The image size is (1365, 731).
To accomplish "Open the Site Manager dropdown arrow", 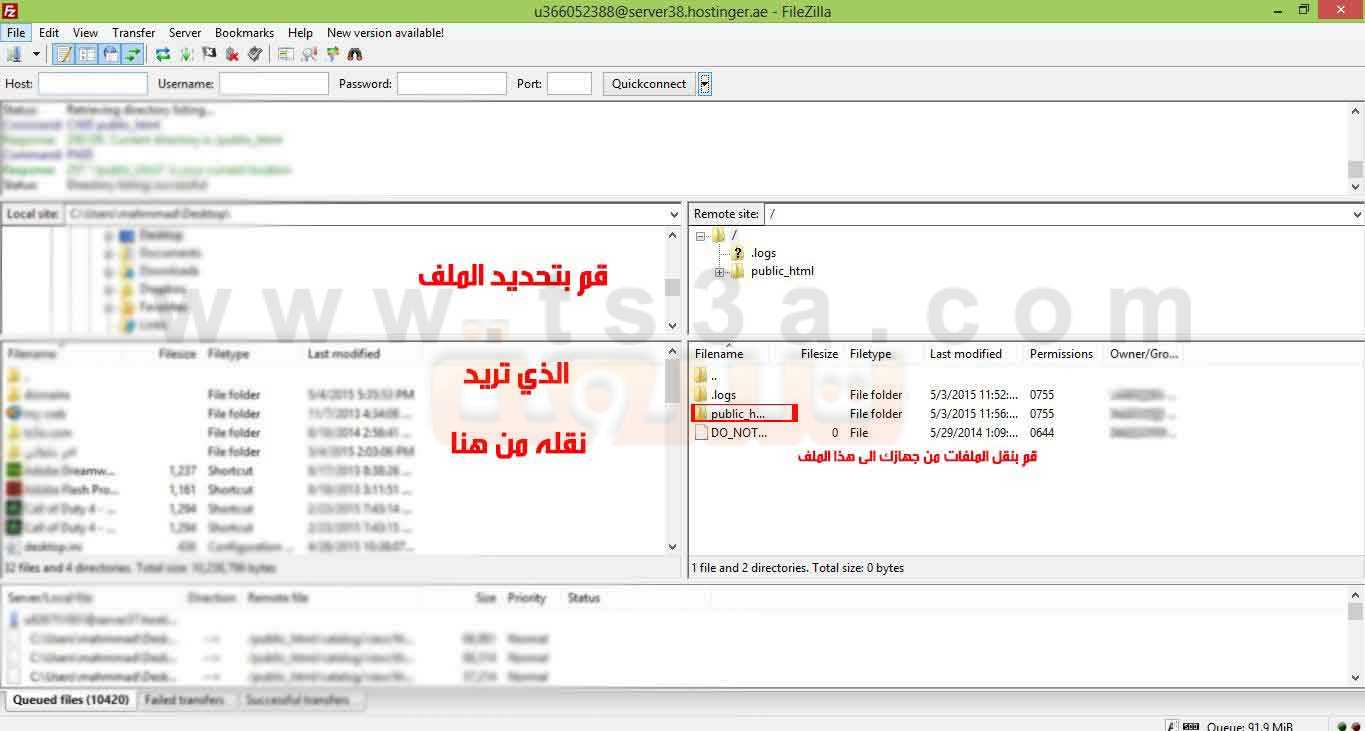I will [x=36, y=54].
